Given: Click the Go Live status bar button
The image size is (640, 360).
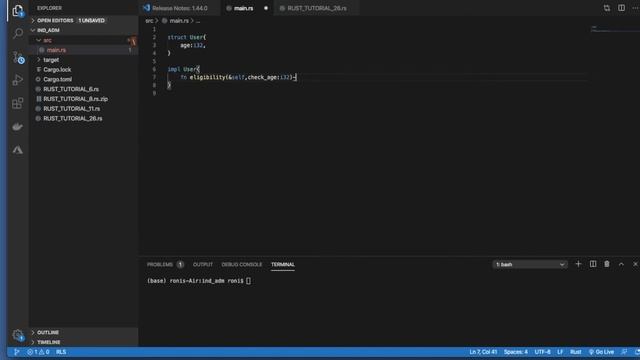Looking at the screenshot, I should (x=601, y=352).
